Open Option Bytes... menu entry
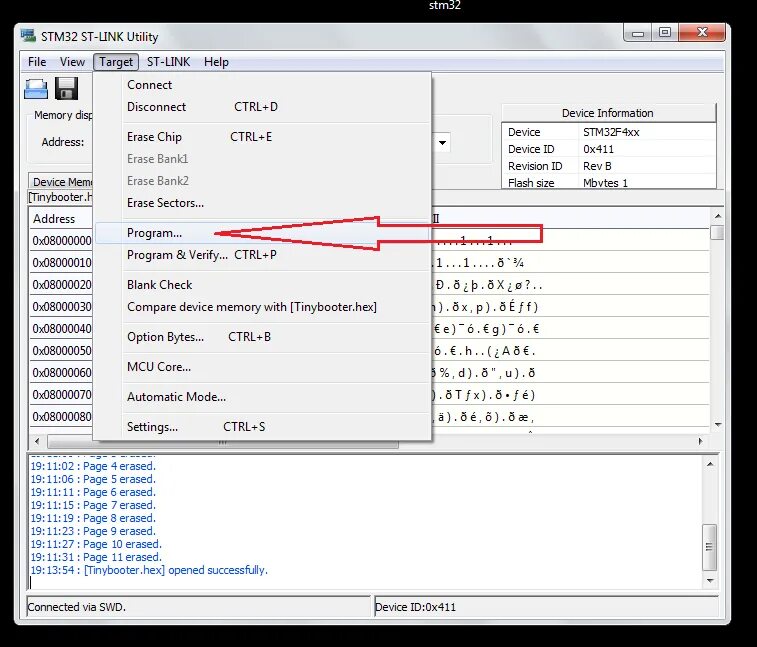The image size is (757, 647). pos(263,337)
